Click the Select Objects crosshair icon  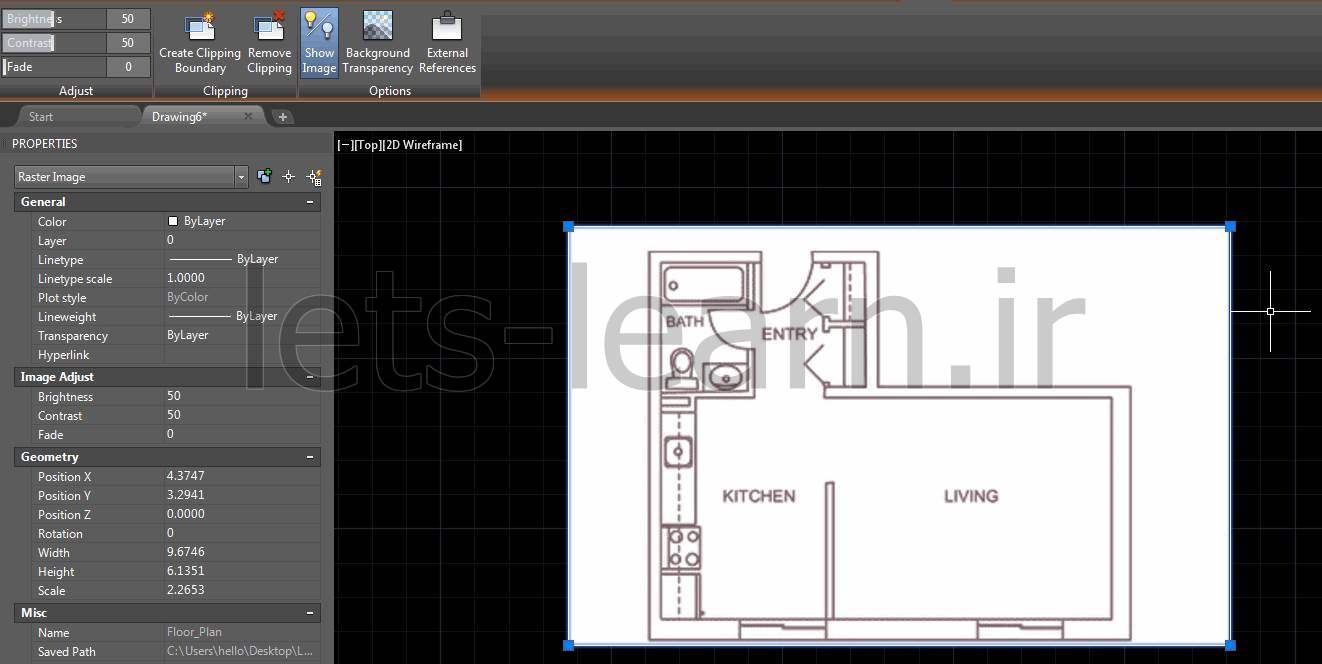pyautogui.click(x=289, y=177)
